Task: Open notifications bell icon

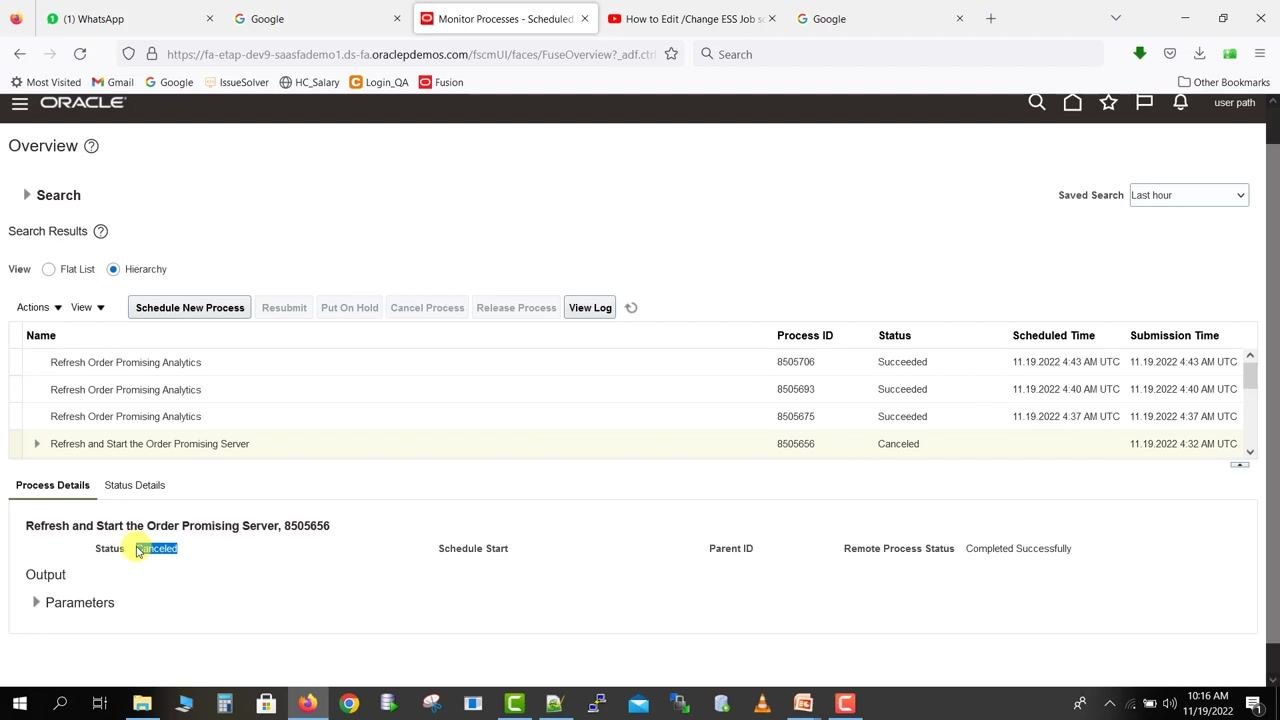Action: tap(1180, 102)
